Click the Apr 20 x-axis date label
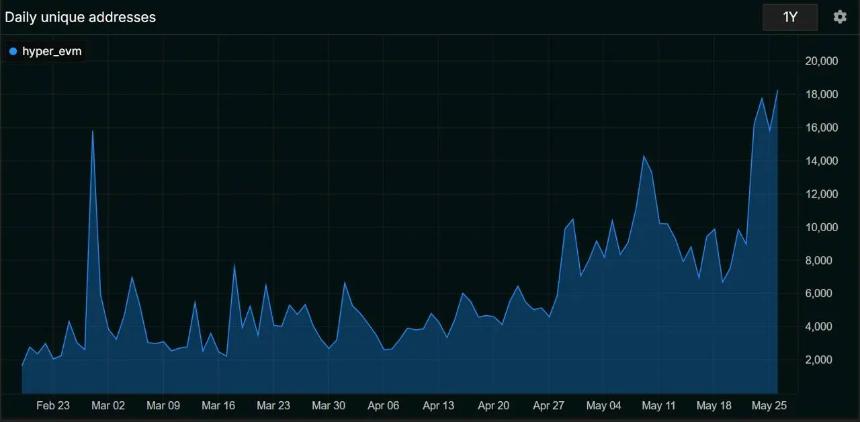 tap(493, 406)
